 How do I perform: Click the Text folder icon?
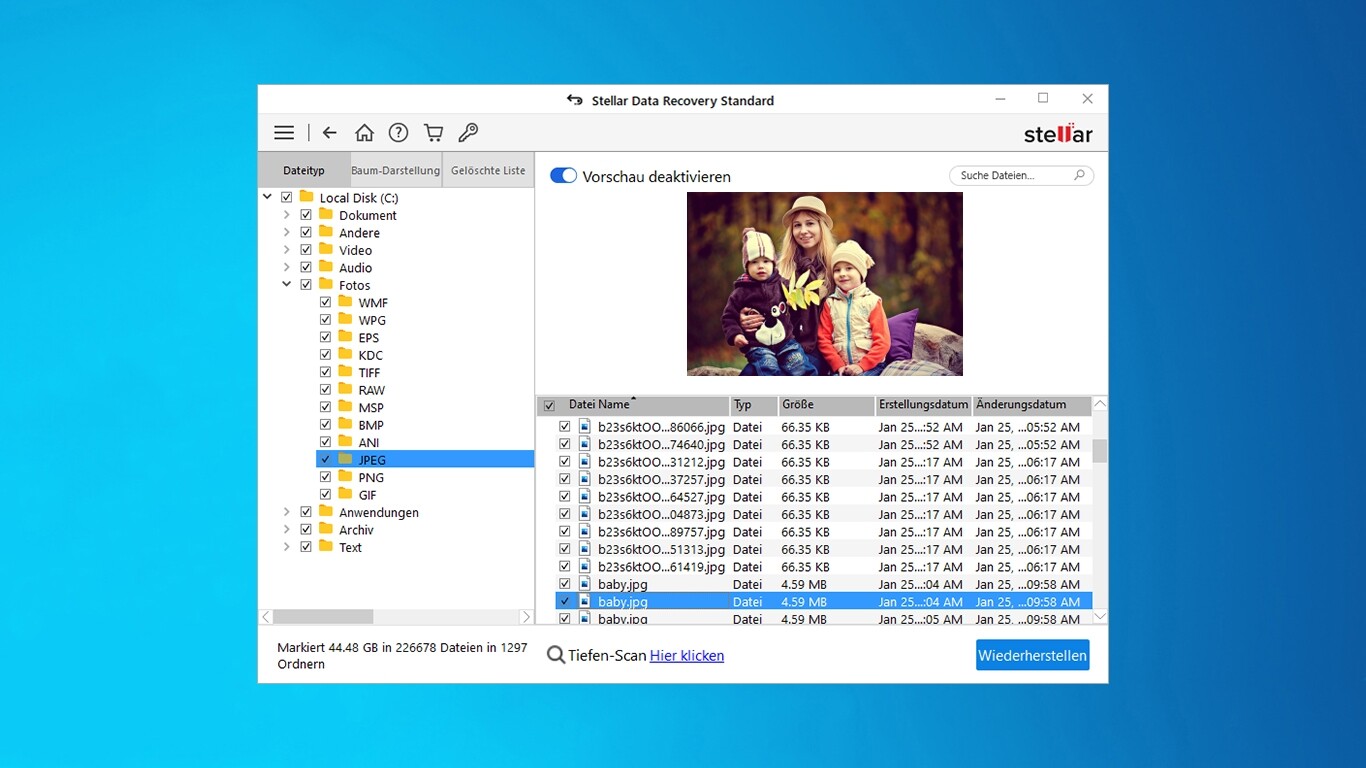tap(326, 547)
